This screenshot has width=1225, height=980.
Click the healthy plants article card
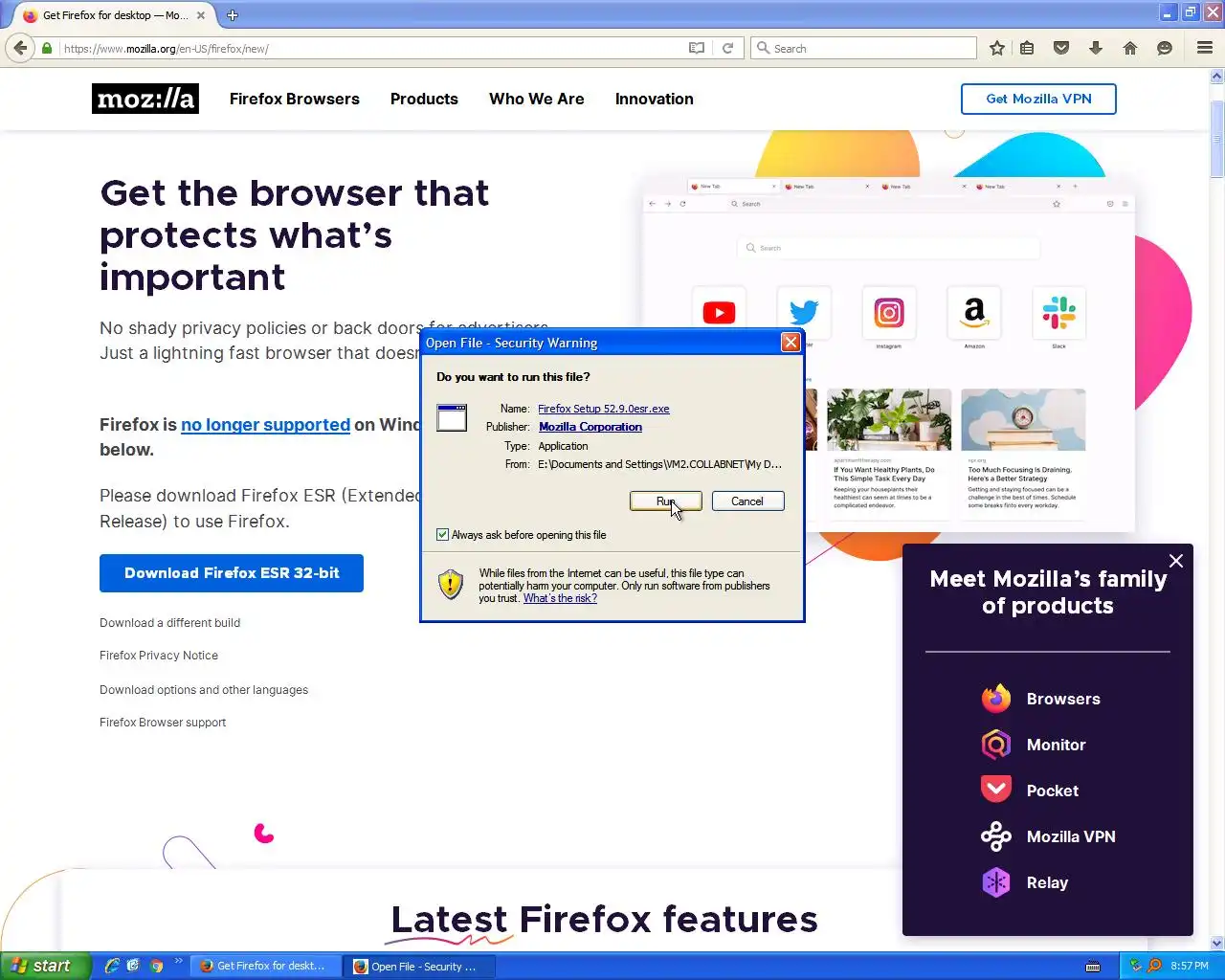click(889, 453)
